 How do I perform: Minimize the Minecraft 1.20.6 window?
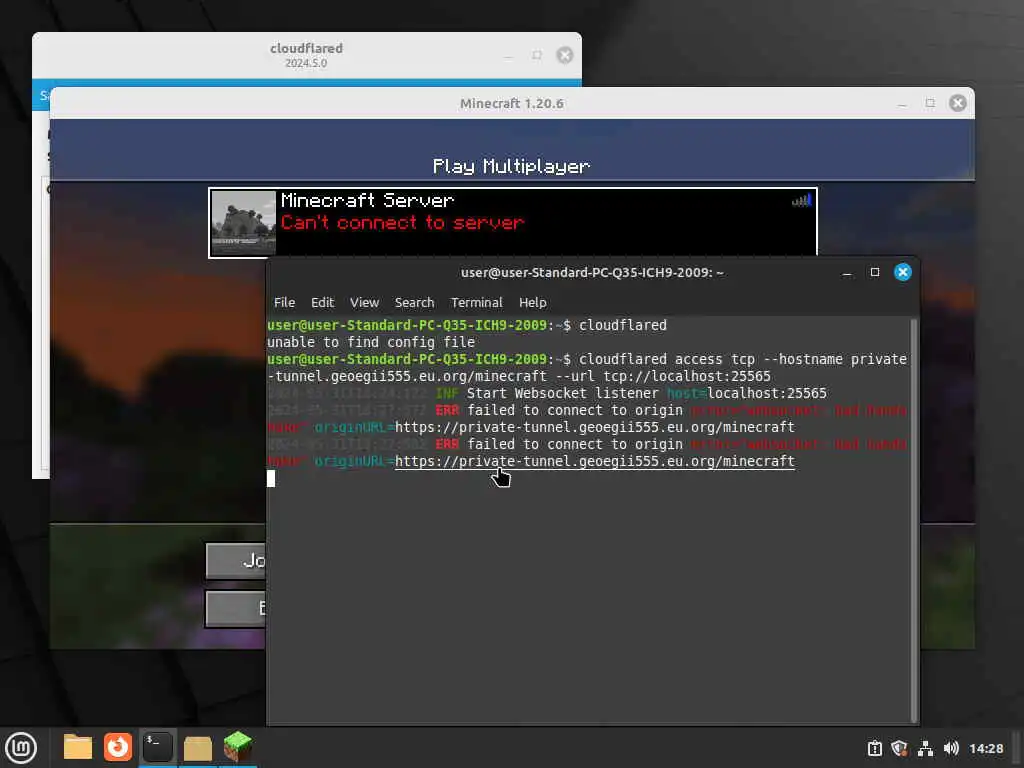[902, 104]
